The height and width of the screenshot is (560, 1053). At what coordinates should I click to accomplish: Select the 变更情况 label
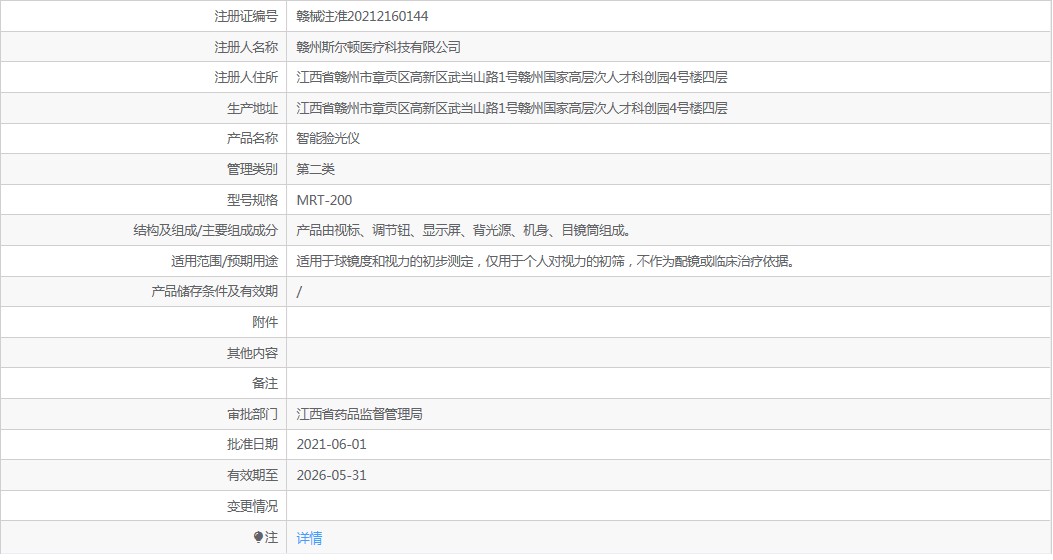point(253,506)
